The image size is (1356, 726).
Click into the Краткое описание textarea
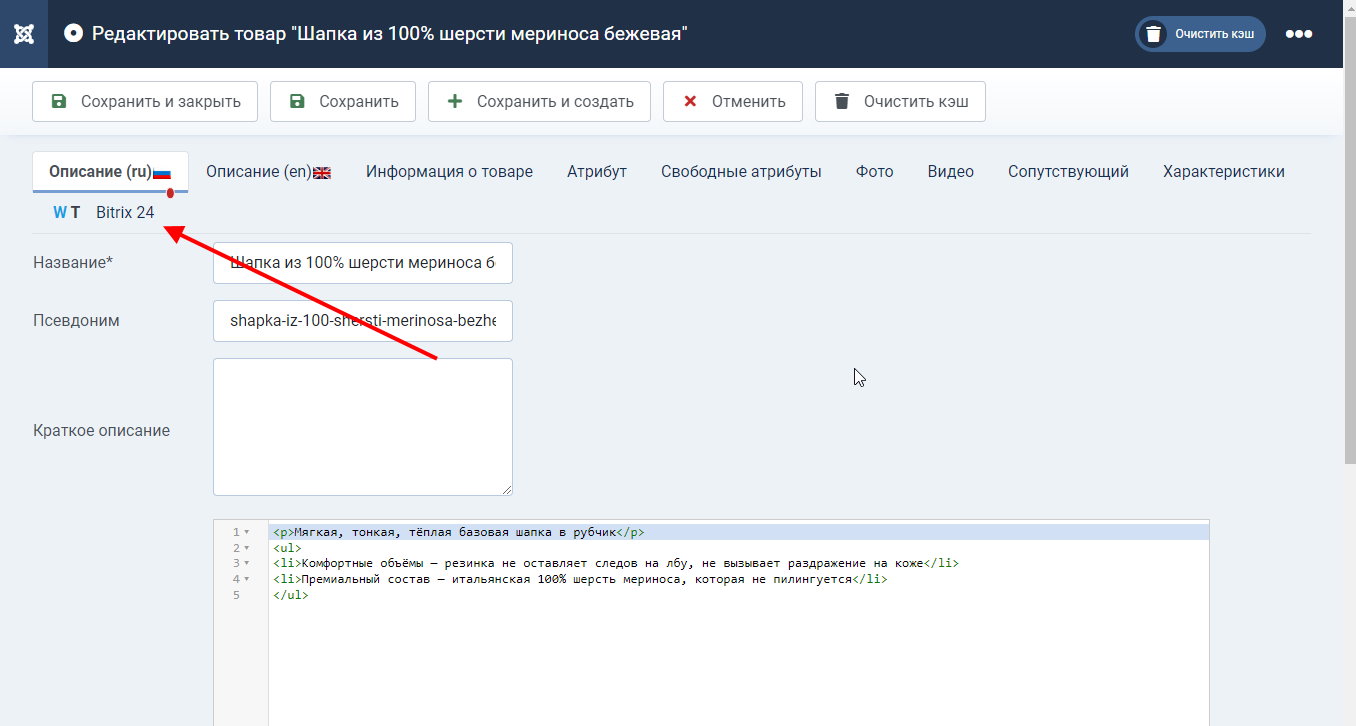[362, 426]
